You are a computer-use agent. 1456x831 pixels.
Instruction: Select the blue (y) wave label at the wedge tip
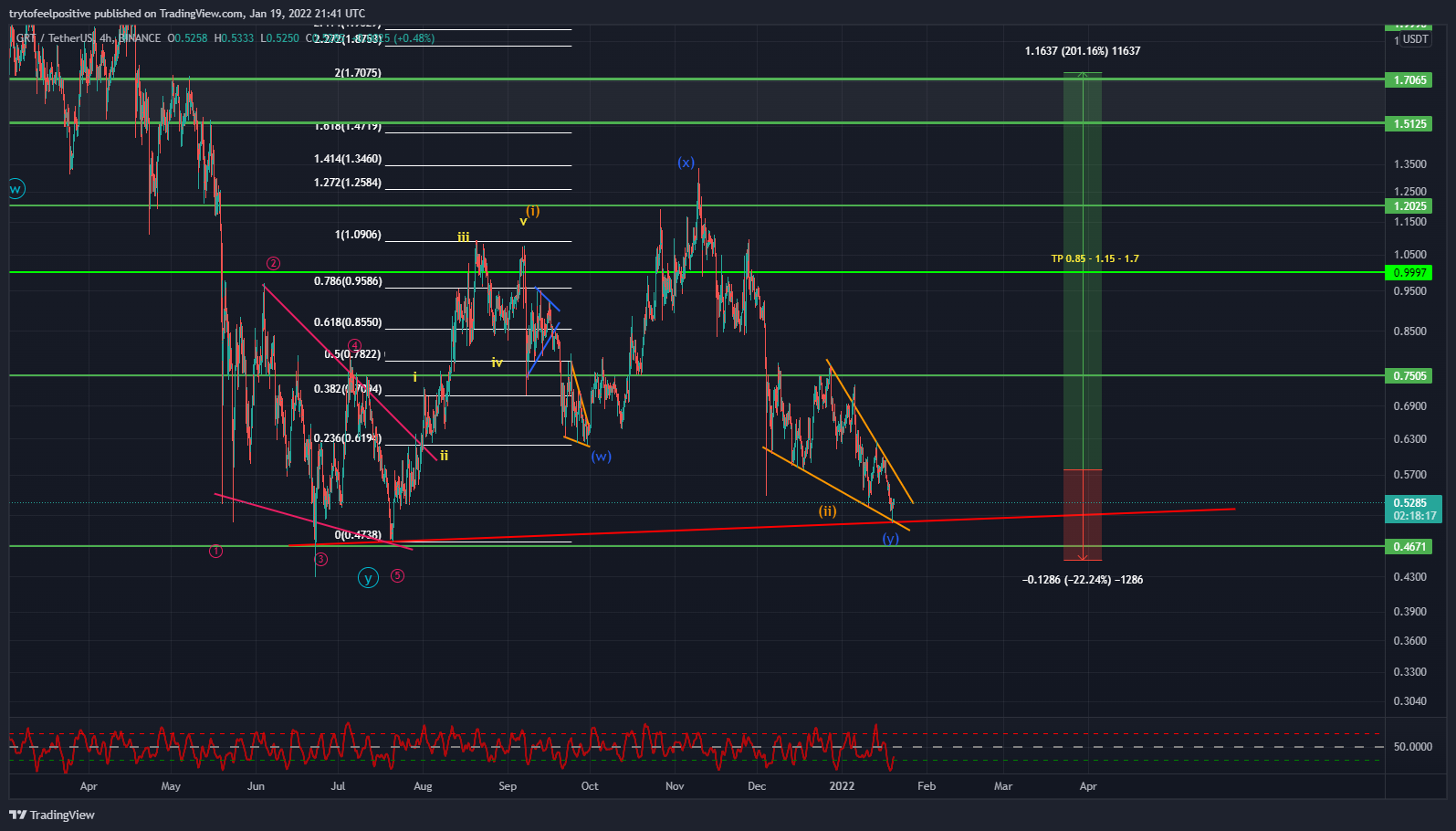[x=890, y=539]
